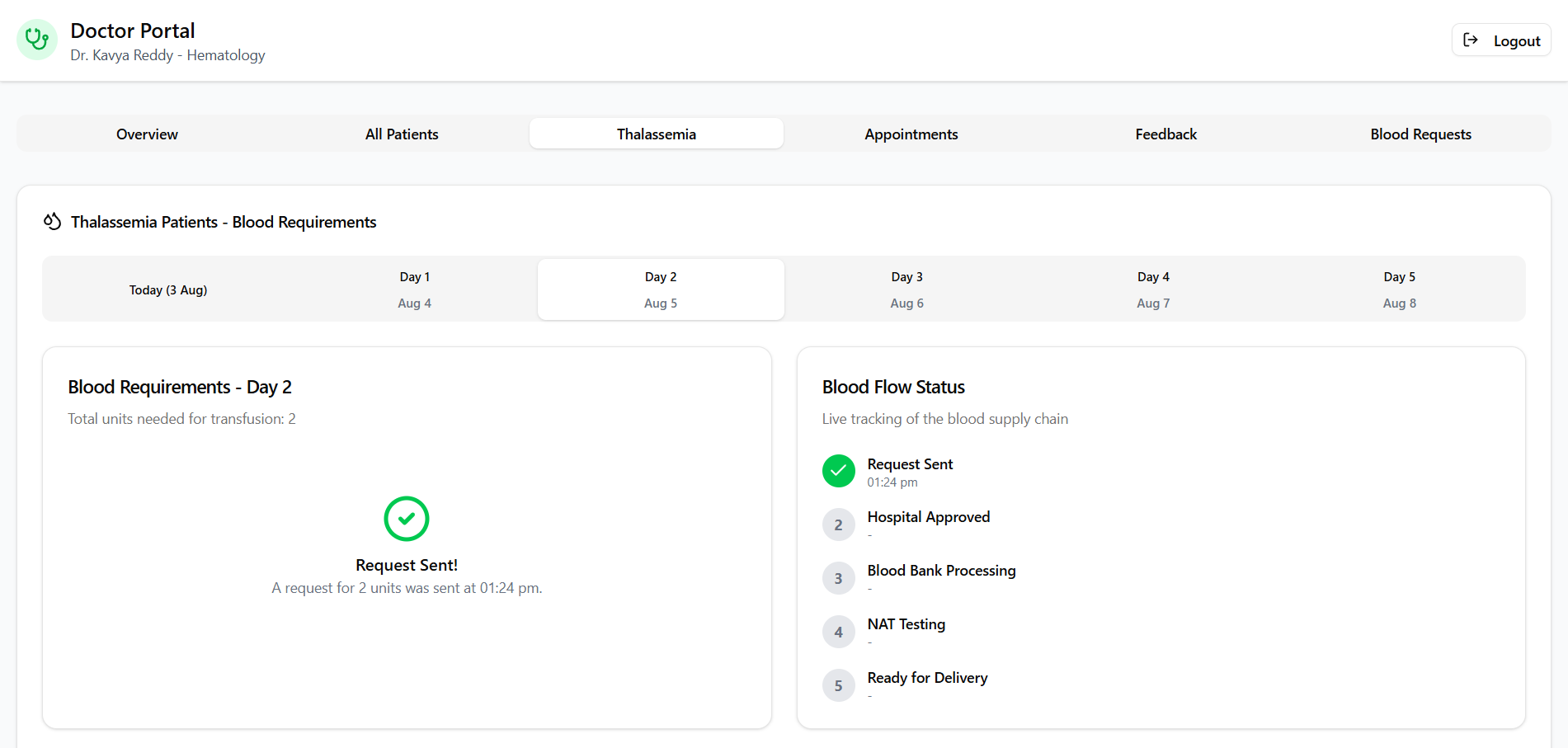Click the Ready for Delivery step label
Image resolution: width=1568 pixels, height=748 pixels.
[x=927, y=678]
